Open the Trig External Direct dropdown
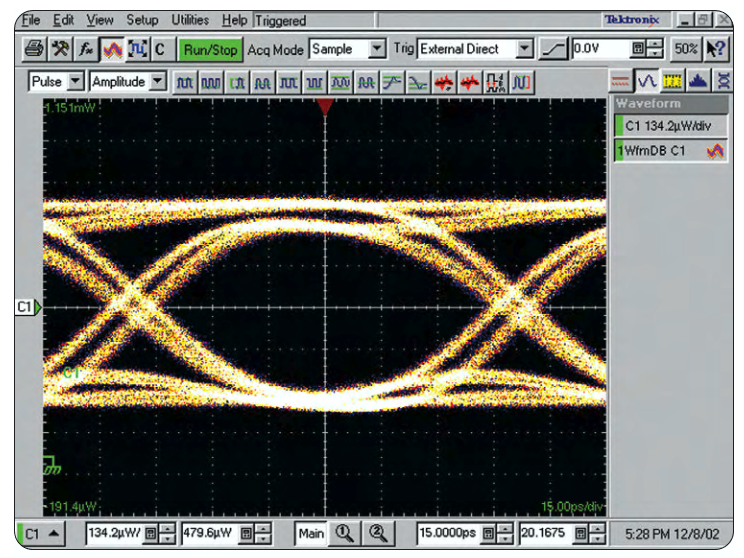The height and width of the screenshot is (558, 744). coord(524,49)
